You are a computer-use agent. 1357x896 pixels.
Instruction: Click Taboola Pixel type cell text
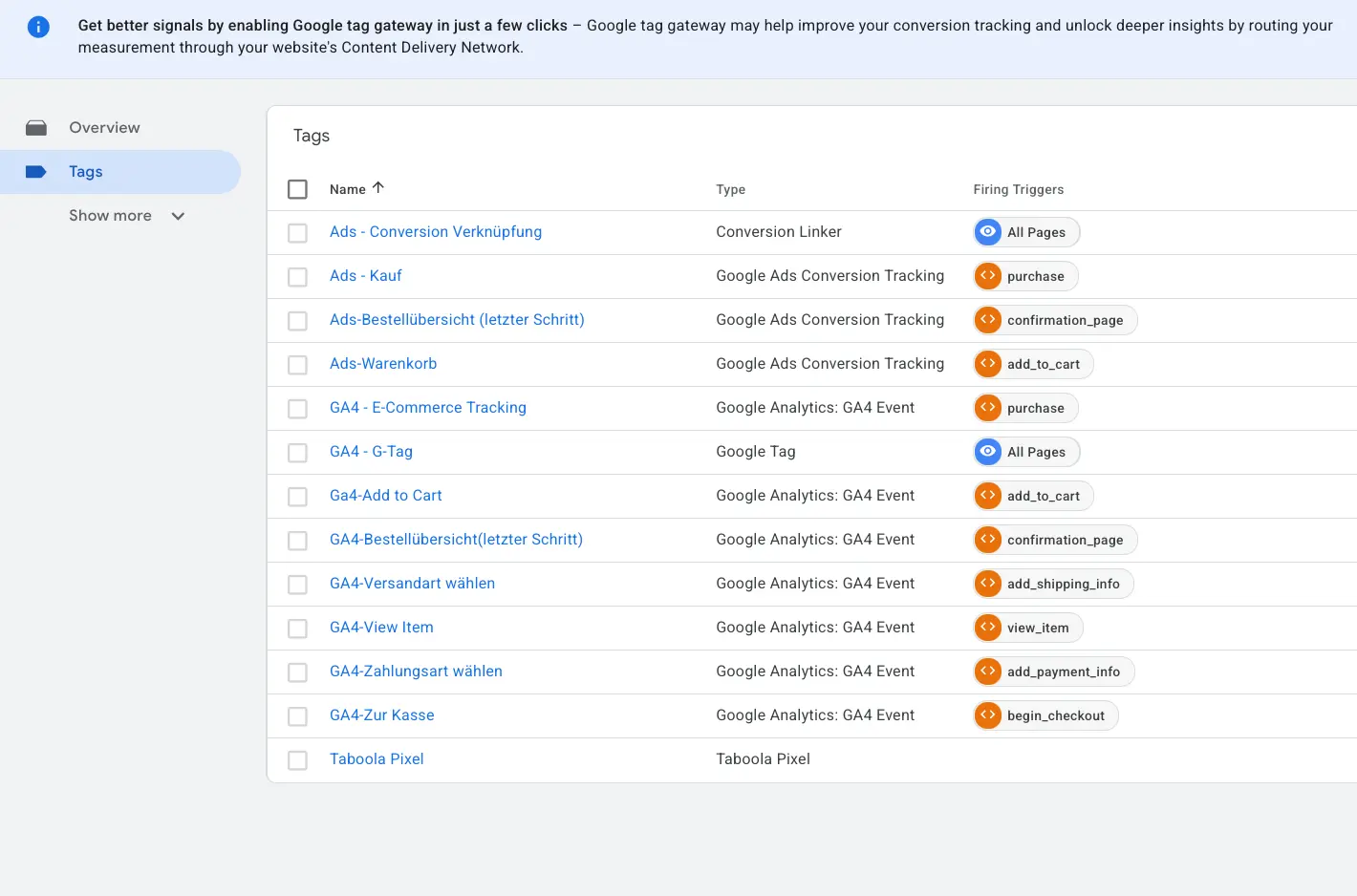763,759
